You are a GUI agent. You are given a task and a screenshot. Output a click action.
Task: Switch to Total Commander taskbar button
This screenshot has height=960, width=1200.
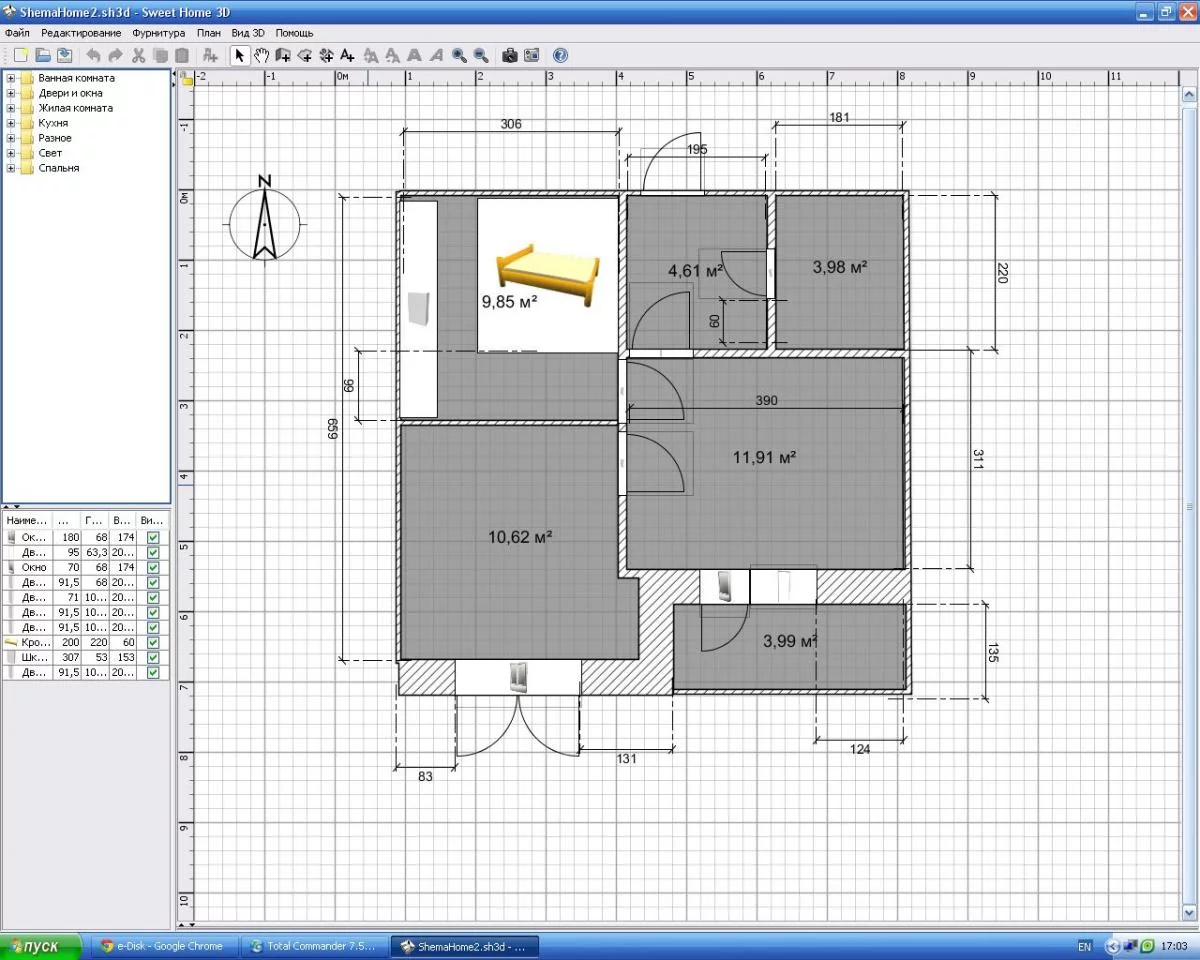click(x=315, y=946)
